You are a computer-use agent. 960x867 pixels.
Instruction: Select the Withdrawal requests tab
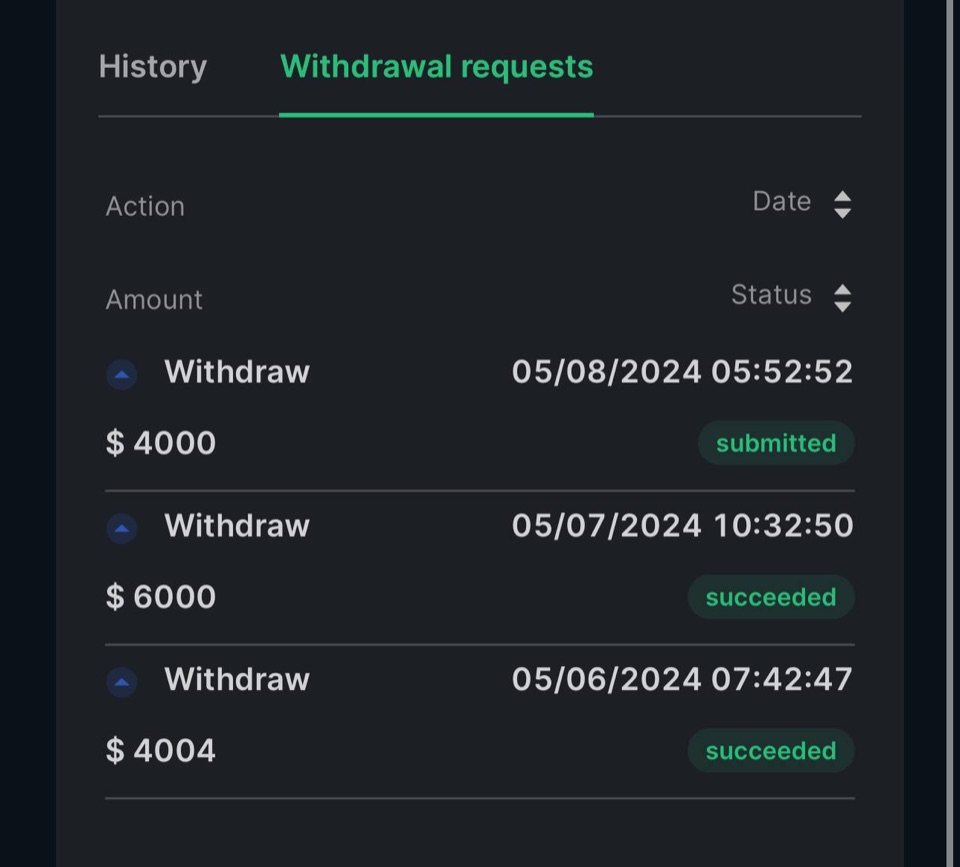click(437, 66)
